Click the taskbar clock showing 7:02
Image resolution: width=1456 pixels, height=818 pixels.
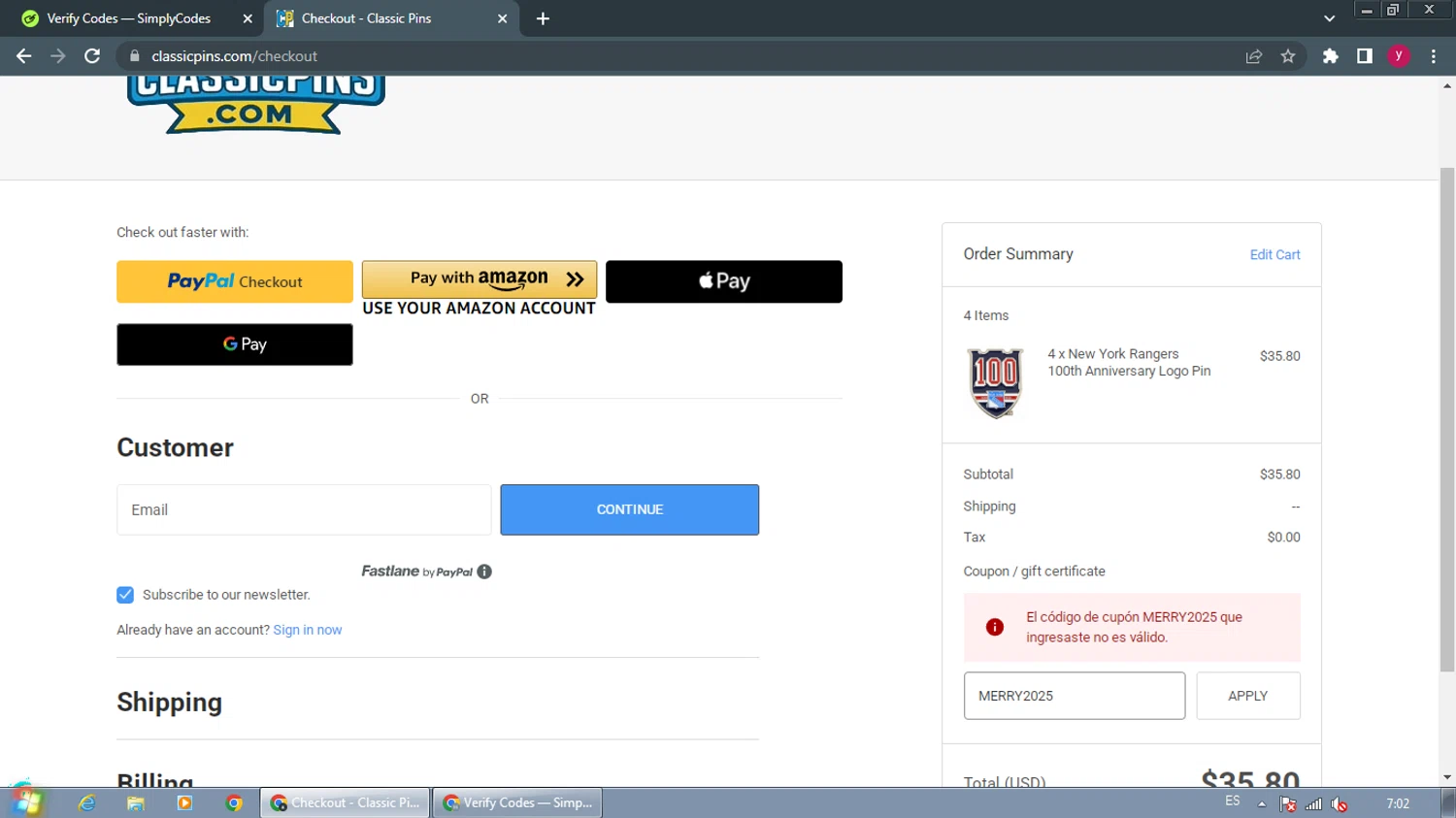pyautogui.click(x=1398, y=803)
